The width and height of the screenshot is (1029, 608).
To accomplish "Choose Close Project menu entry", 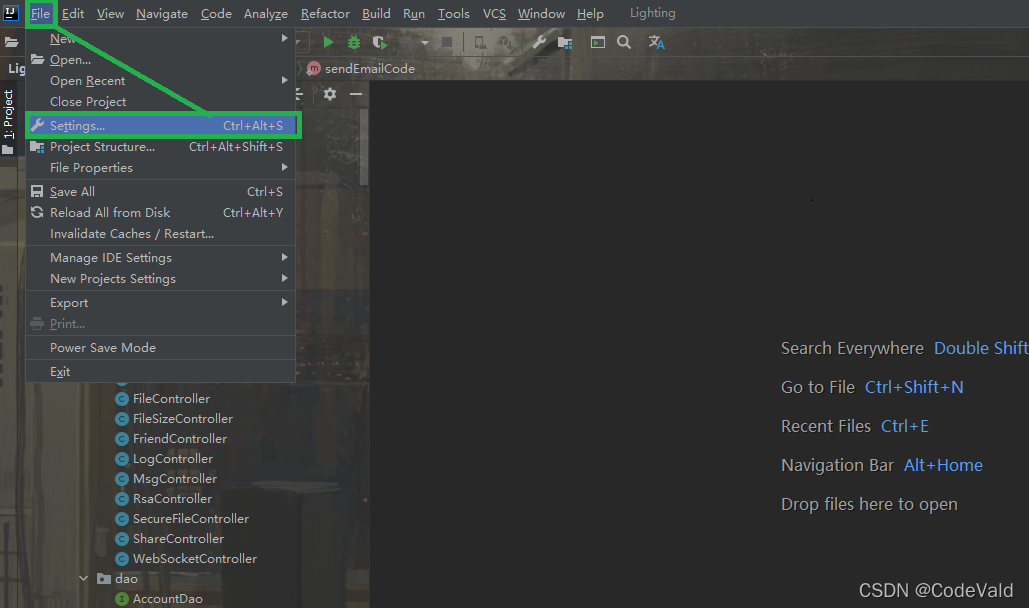I will click(x=160, y=102).
